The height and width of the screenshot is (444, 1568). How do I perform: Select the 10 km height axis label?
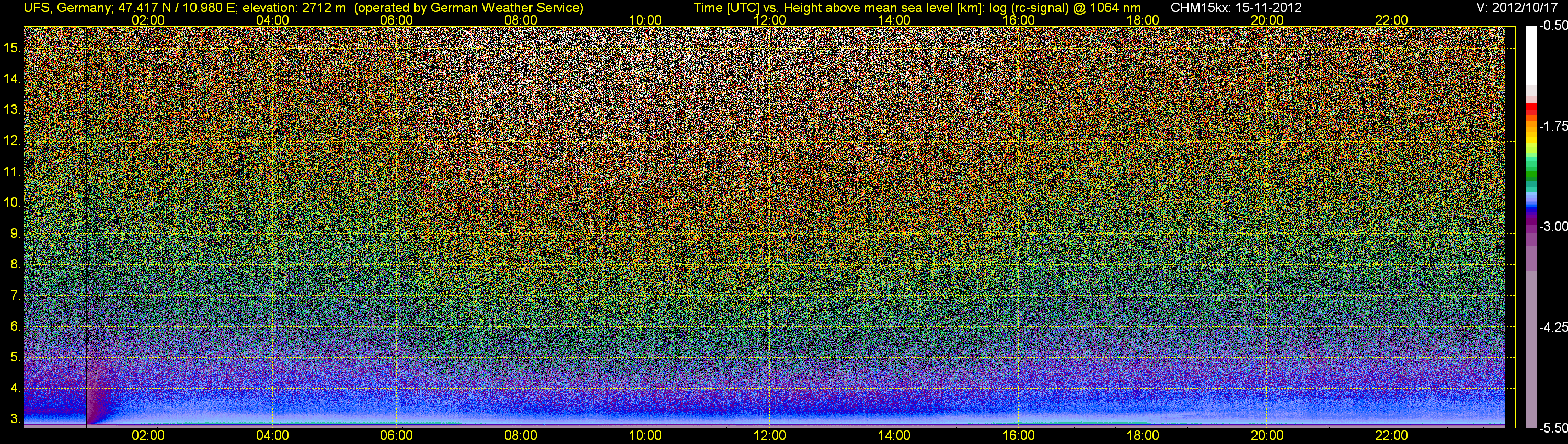point(11,203)
